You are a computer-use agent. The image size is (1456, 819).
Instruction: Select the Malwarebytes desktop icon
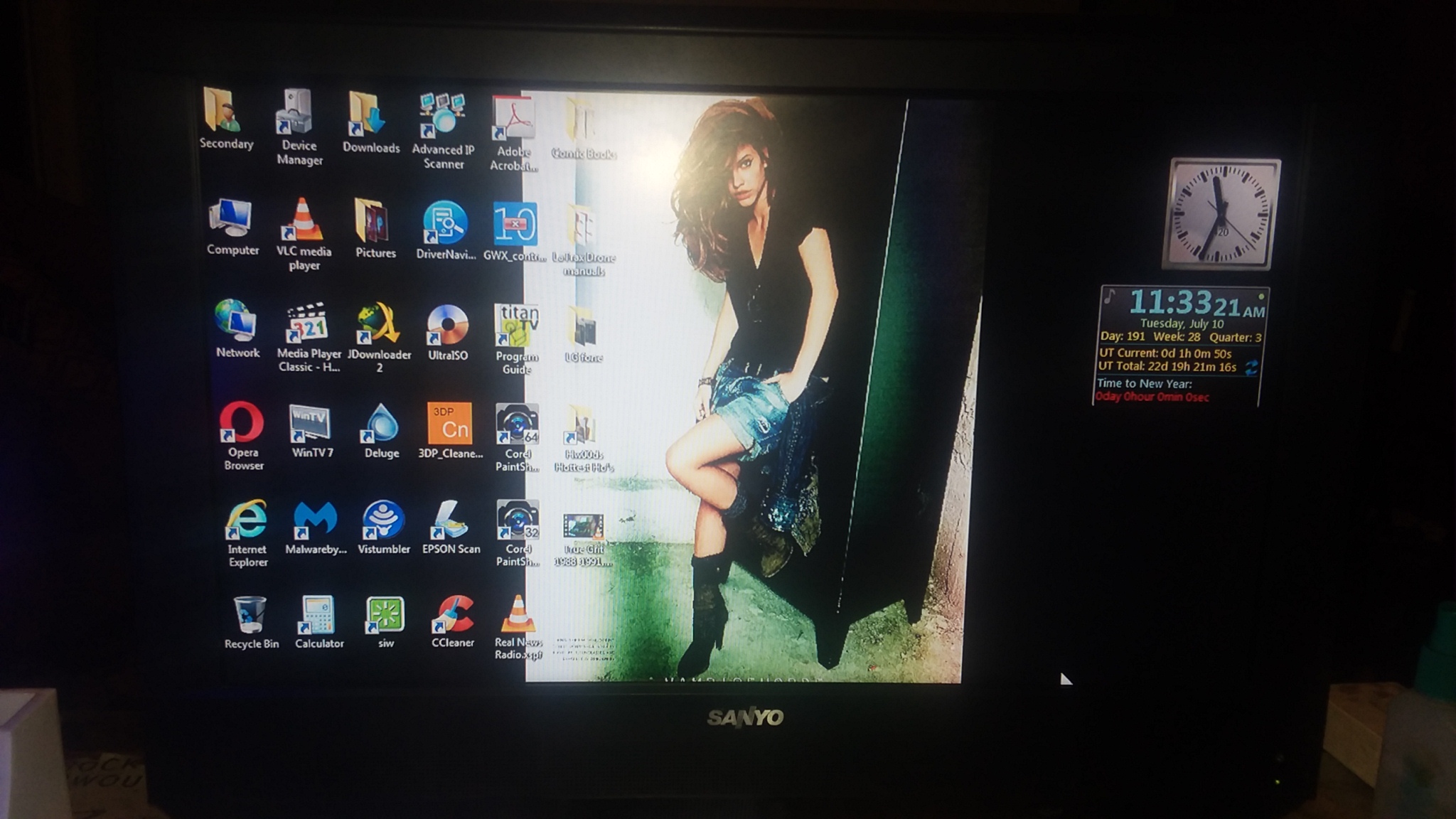315,520
